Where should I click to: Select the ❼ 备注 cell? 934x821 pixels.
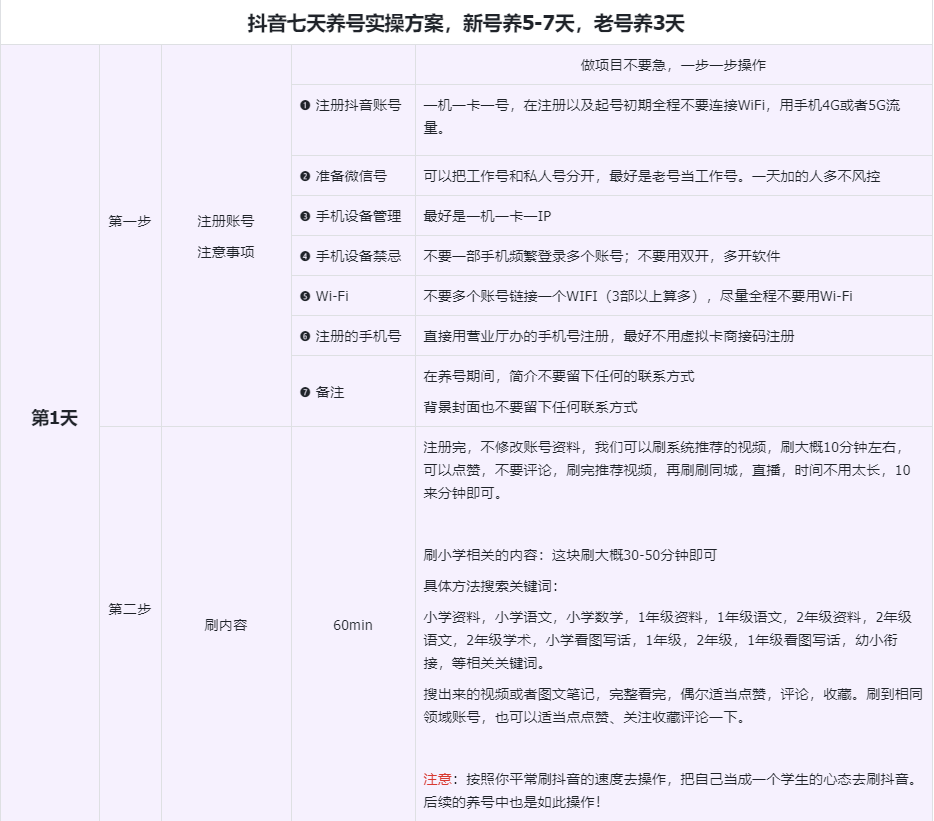[353, 391]
